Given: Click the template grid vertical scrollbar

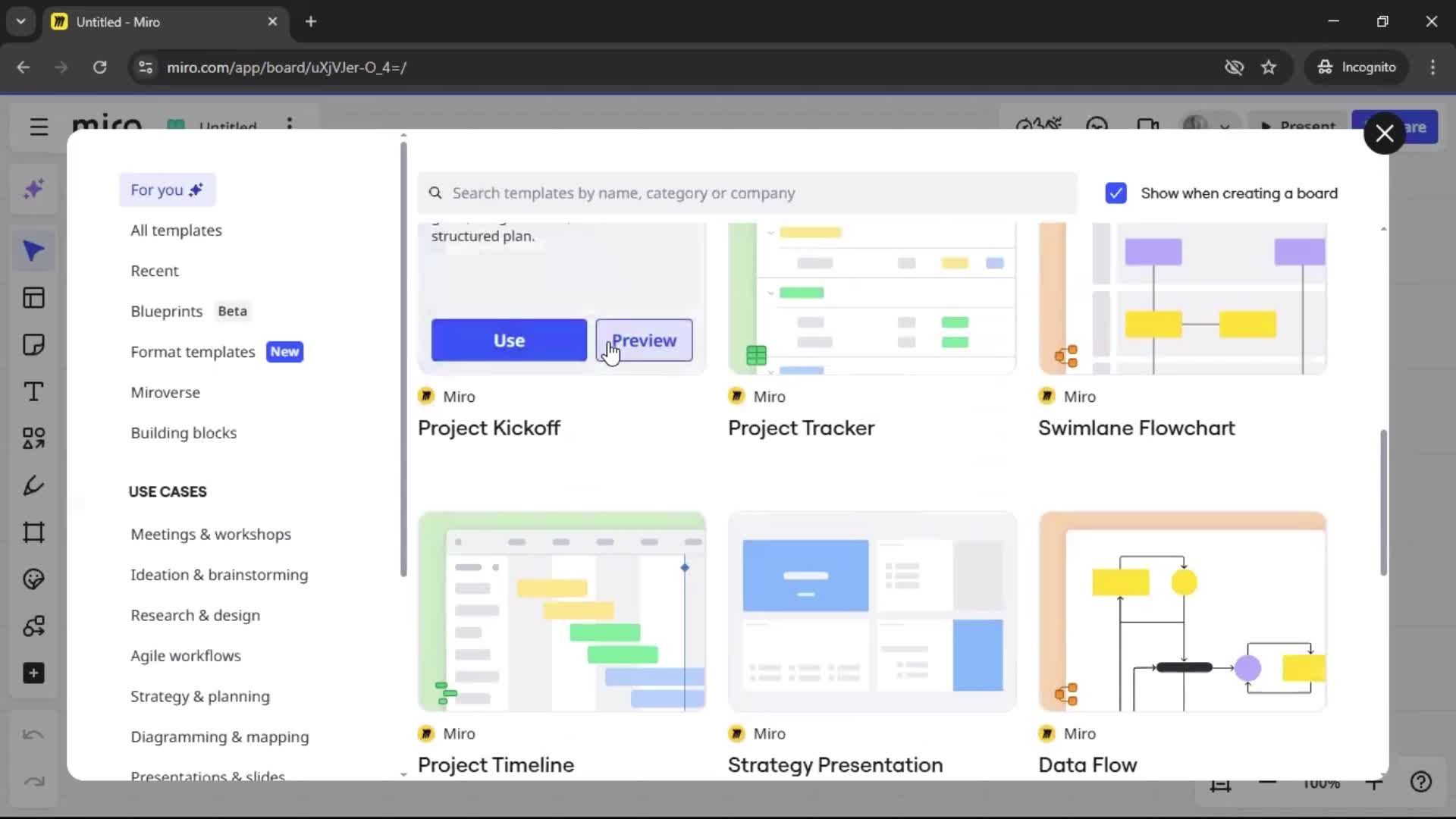Looking at the screenshot, I should 1383,503.
